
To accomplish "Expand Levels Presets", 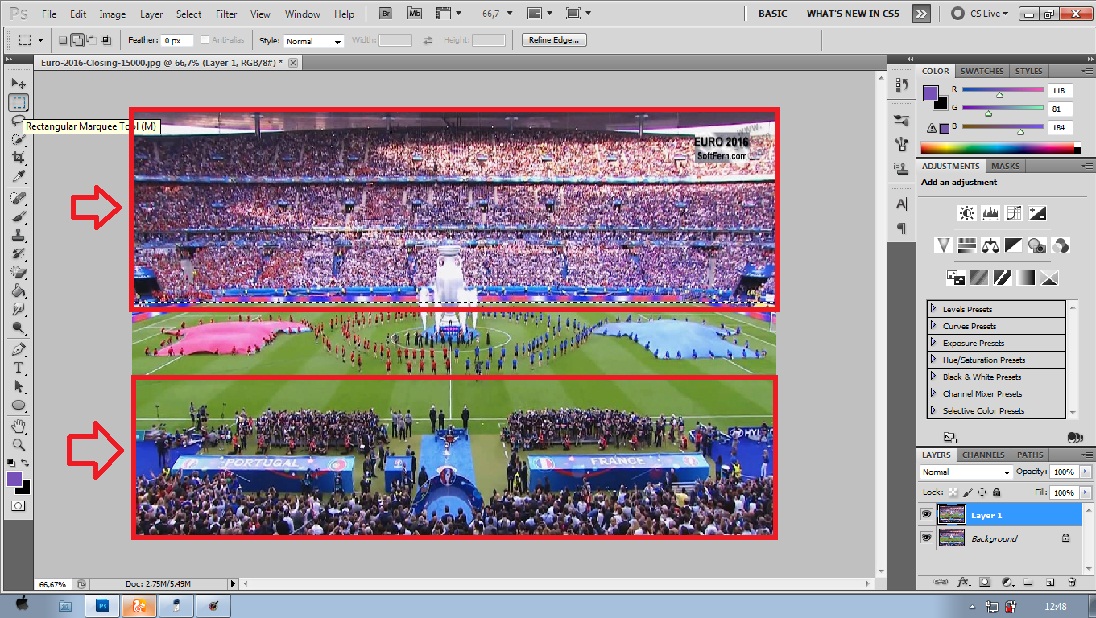I will pyautogui.click(x=933, y=308).
